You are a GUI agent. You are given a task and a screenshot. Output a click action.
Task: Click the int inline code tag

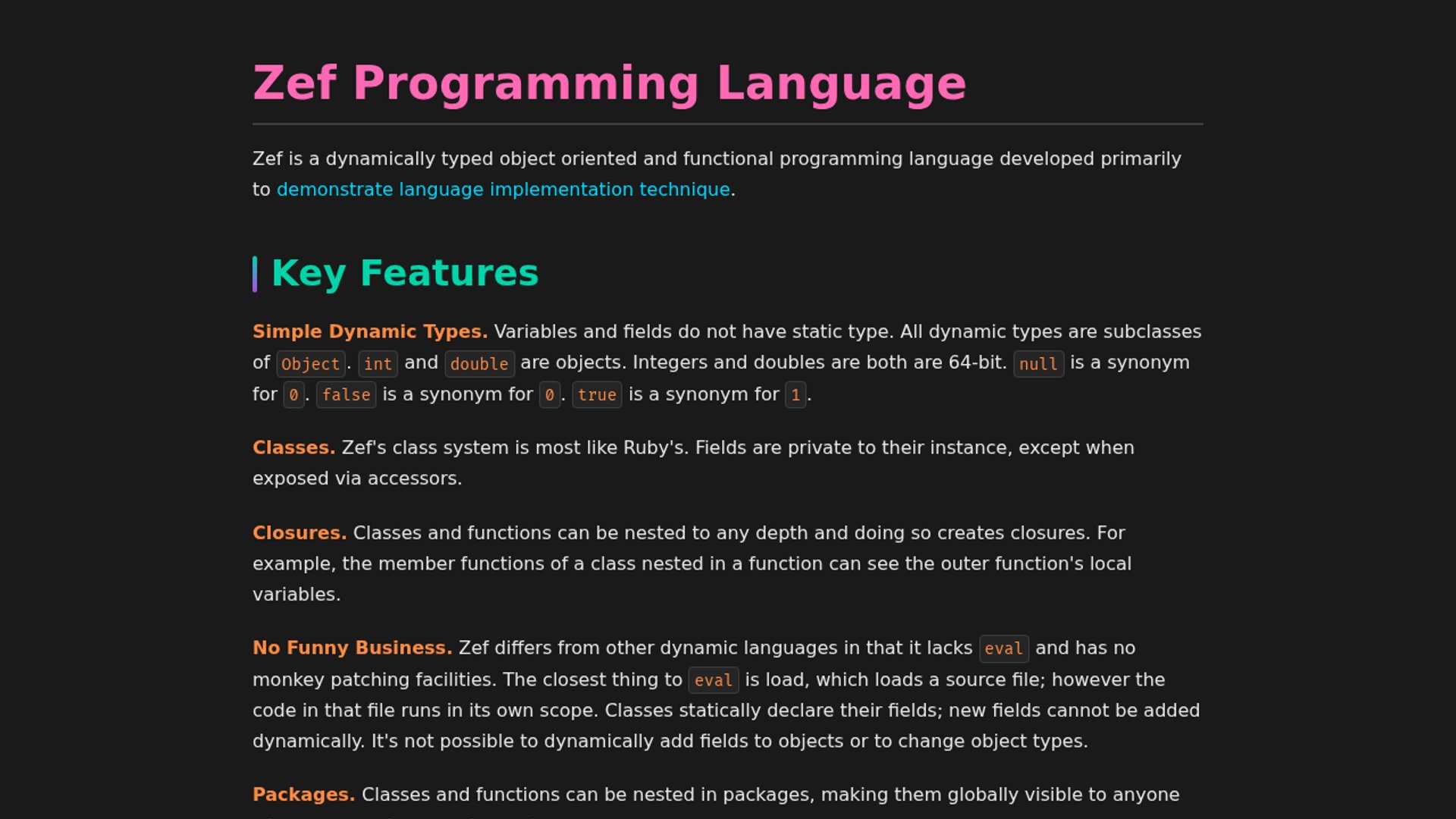(x=378, y=364)
